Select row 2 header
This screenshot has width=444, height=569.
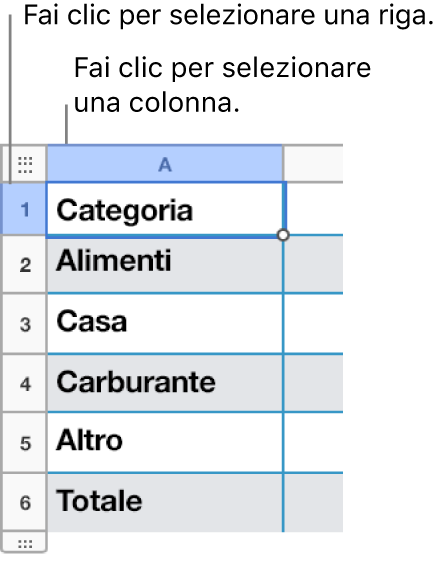tap(25, 265)
